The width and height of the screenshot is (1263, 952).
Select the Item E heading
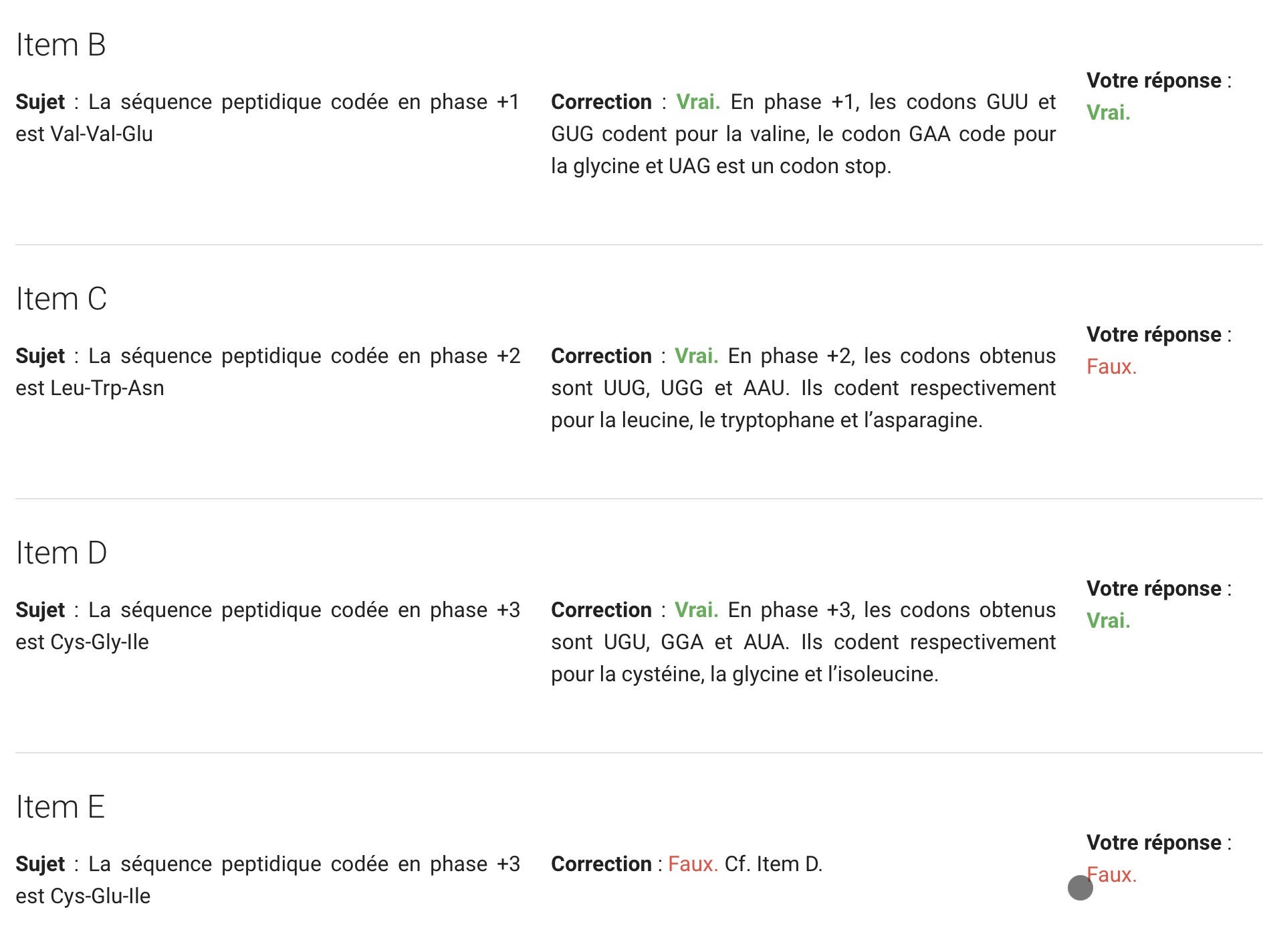[x=60, y=807]
